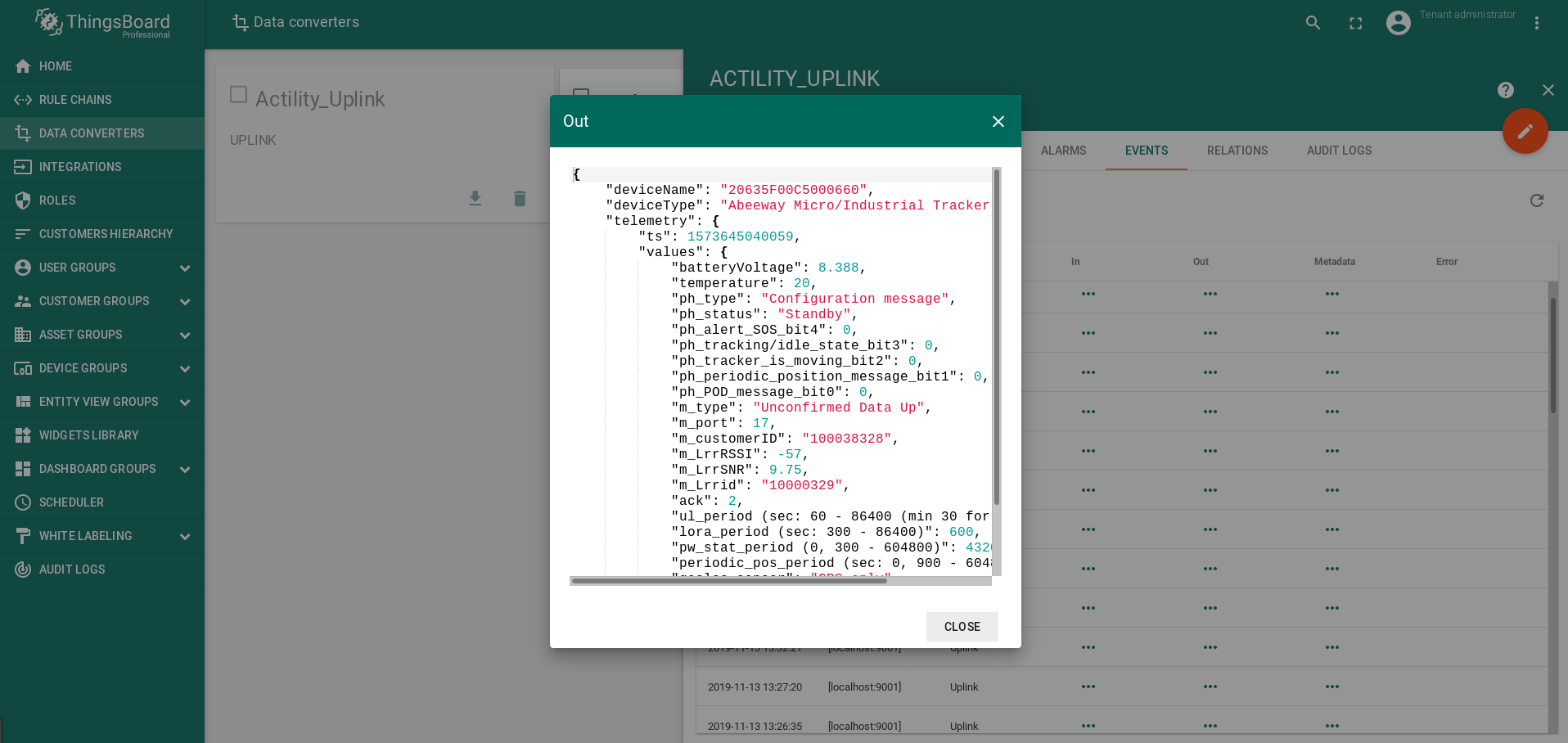This screenshot has height=743, width=1568.
Task: Open Entity View Groups sidebar item
Action: point(102,402)
